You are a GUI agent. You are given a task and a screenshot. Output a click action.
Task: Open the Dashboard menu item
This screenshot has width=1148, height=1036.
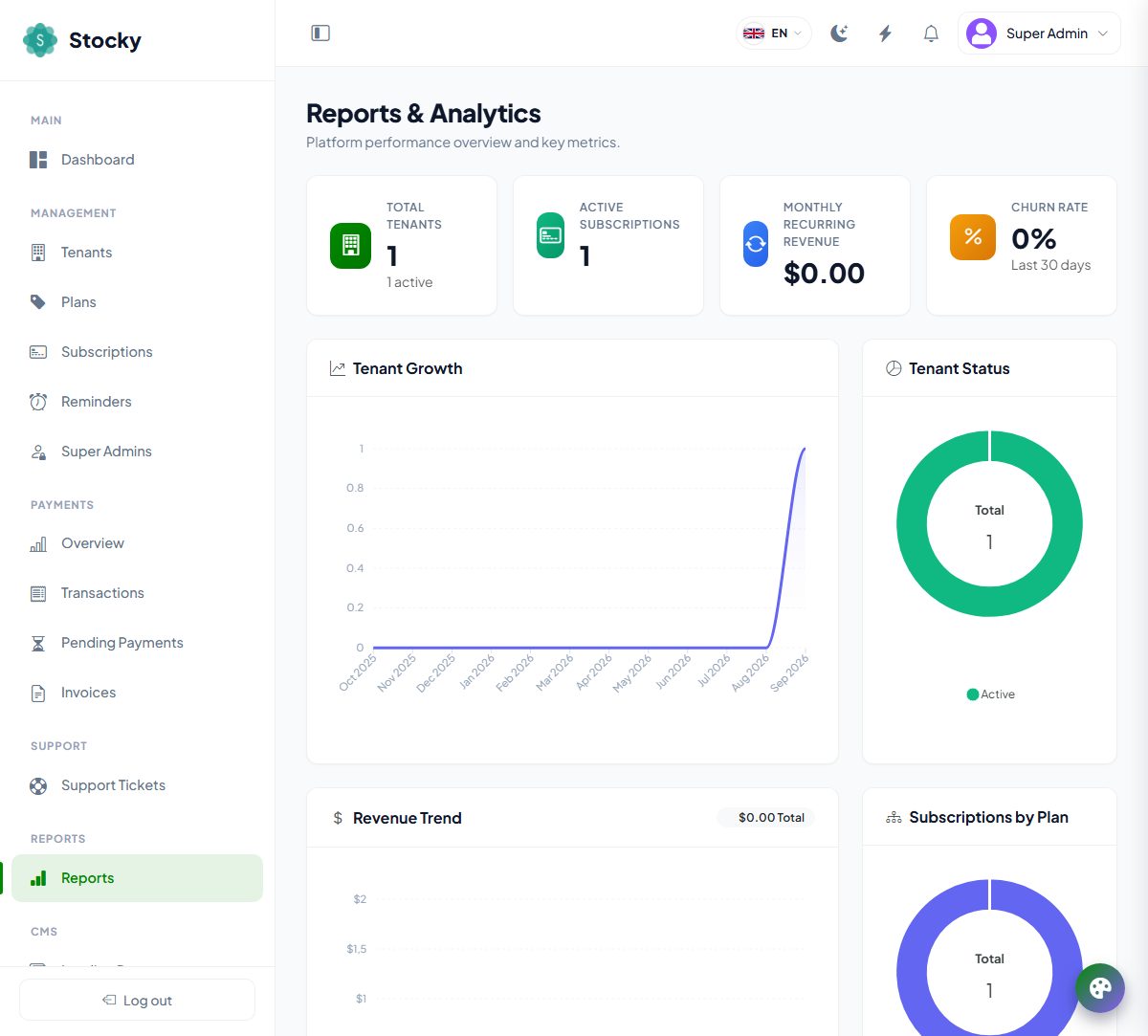[x=138, y=160]
